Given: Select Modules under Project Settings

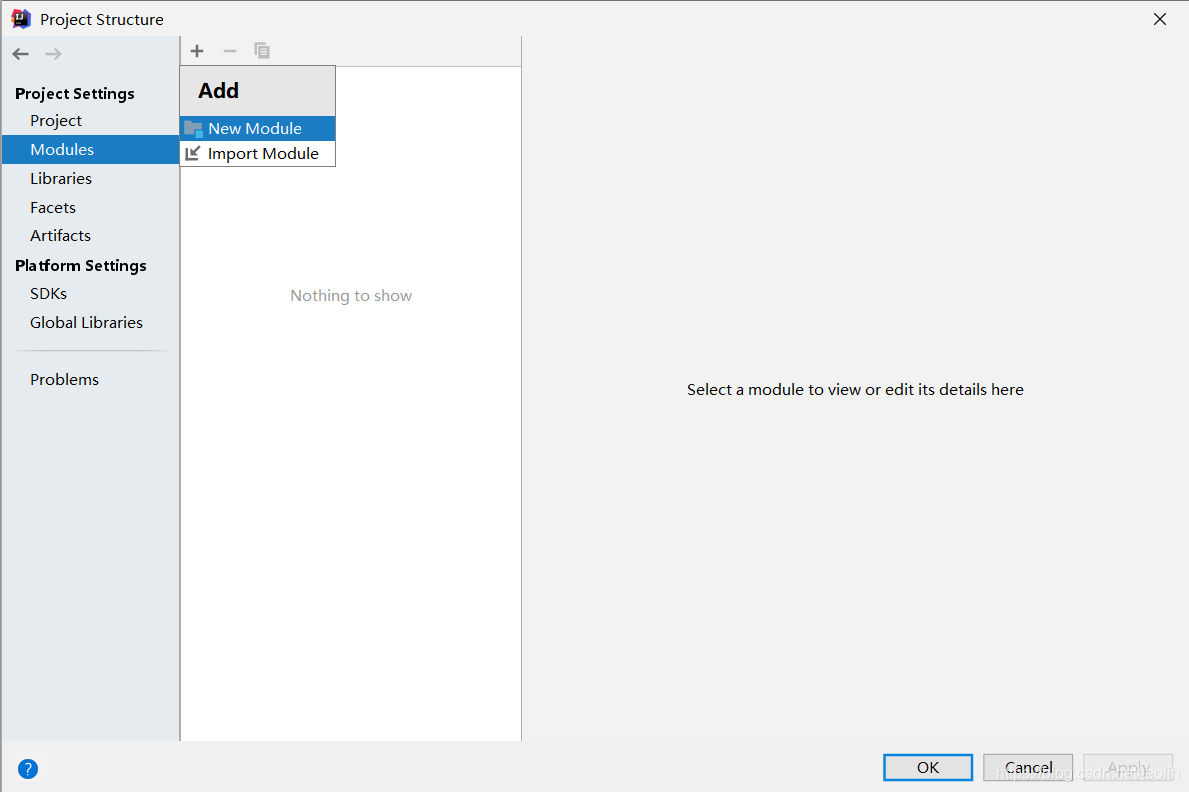Looking at the screenshot, I should click(x=62, y=149).
